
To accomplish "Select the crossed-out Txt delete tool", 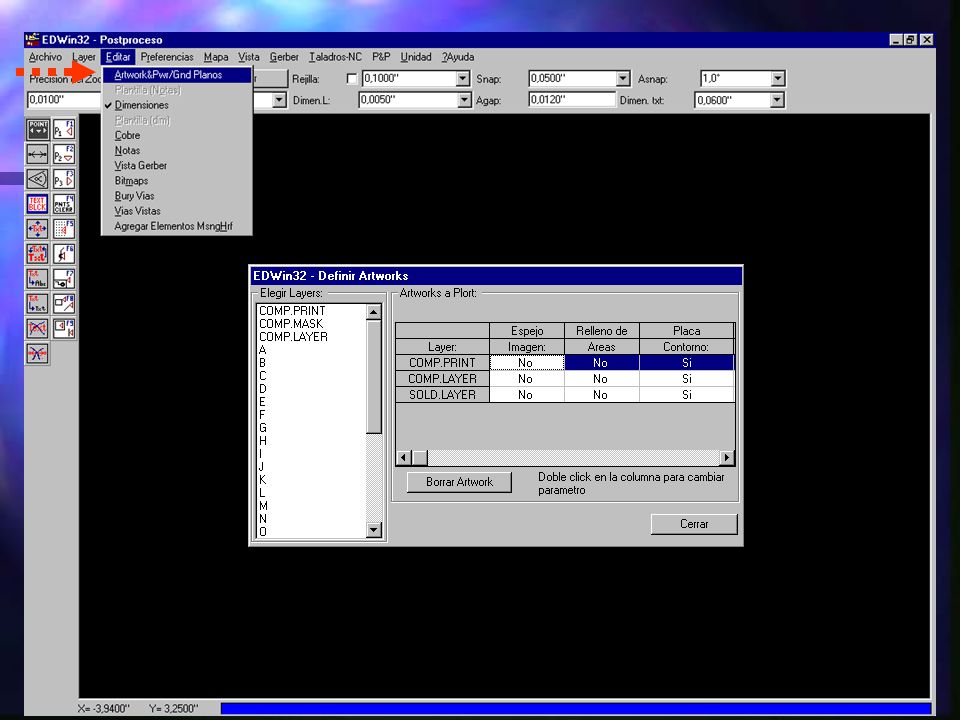I will coord(37,328).
